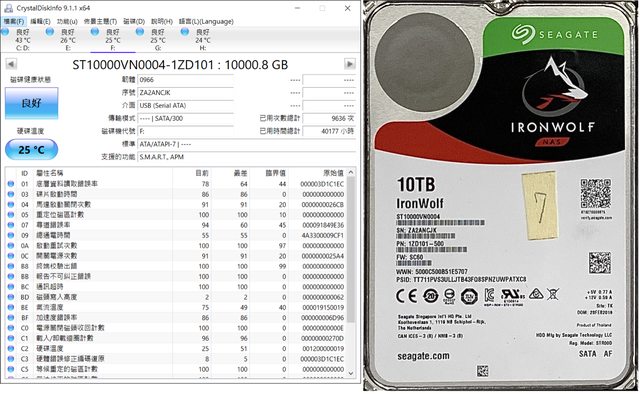Click the 25 °C temperature indicator button
The image size is (640, 394).
(31, 150)
